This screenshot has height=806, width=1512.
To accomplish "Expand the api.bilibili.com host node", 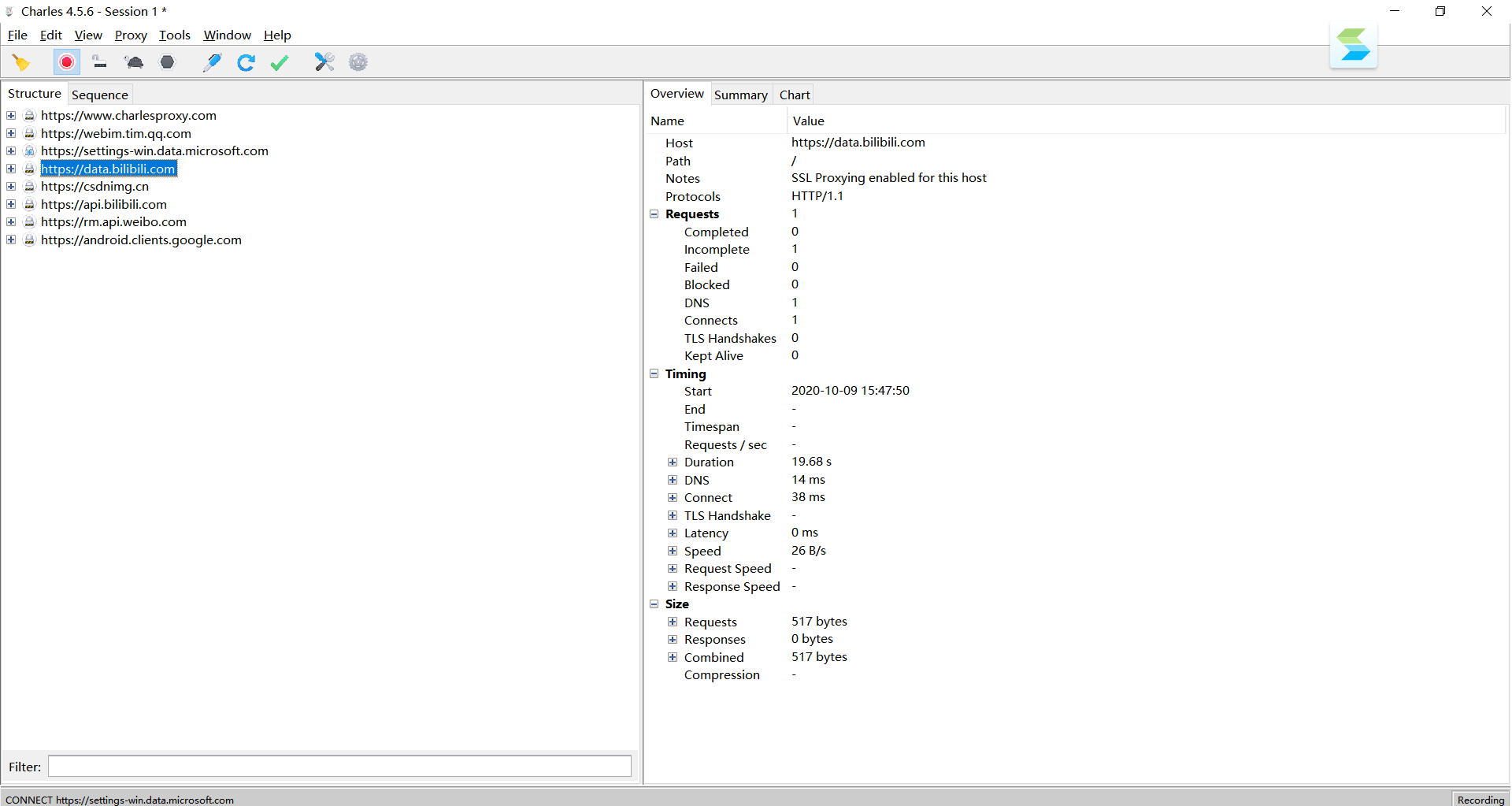I will [x=11, y=204].
